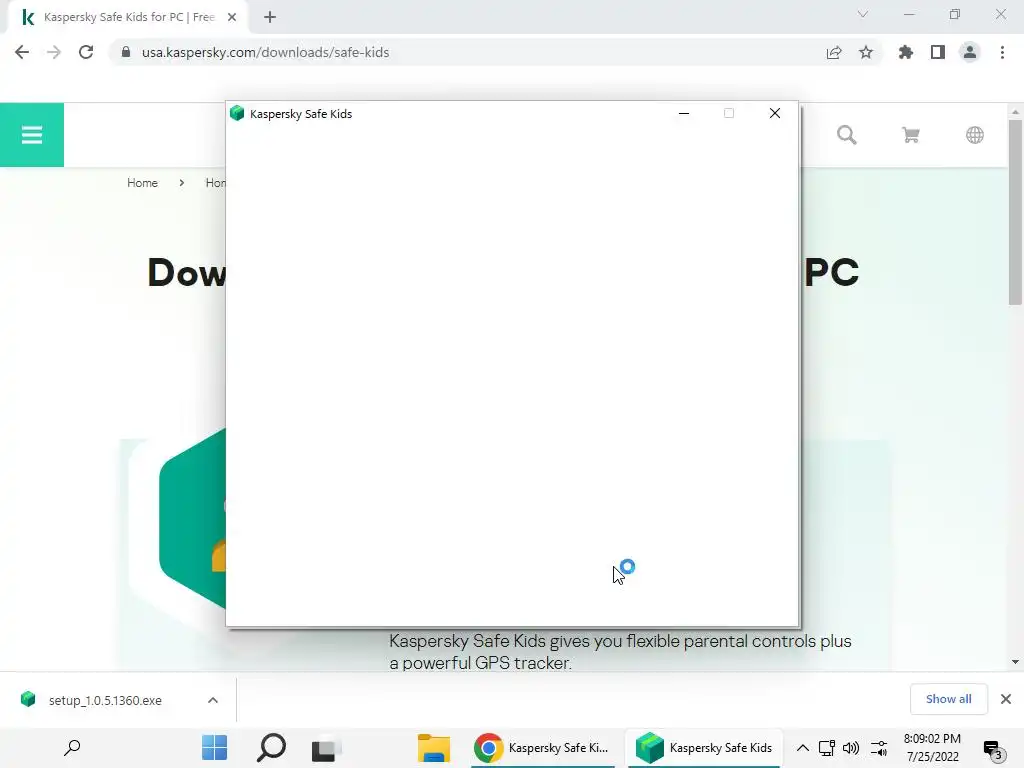
Task: Show hidden tray icons chevron
Action: 803,748
